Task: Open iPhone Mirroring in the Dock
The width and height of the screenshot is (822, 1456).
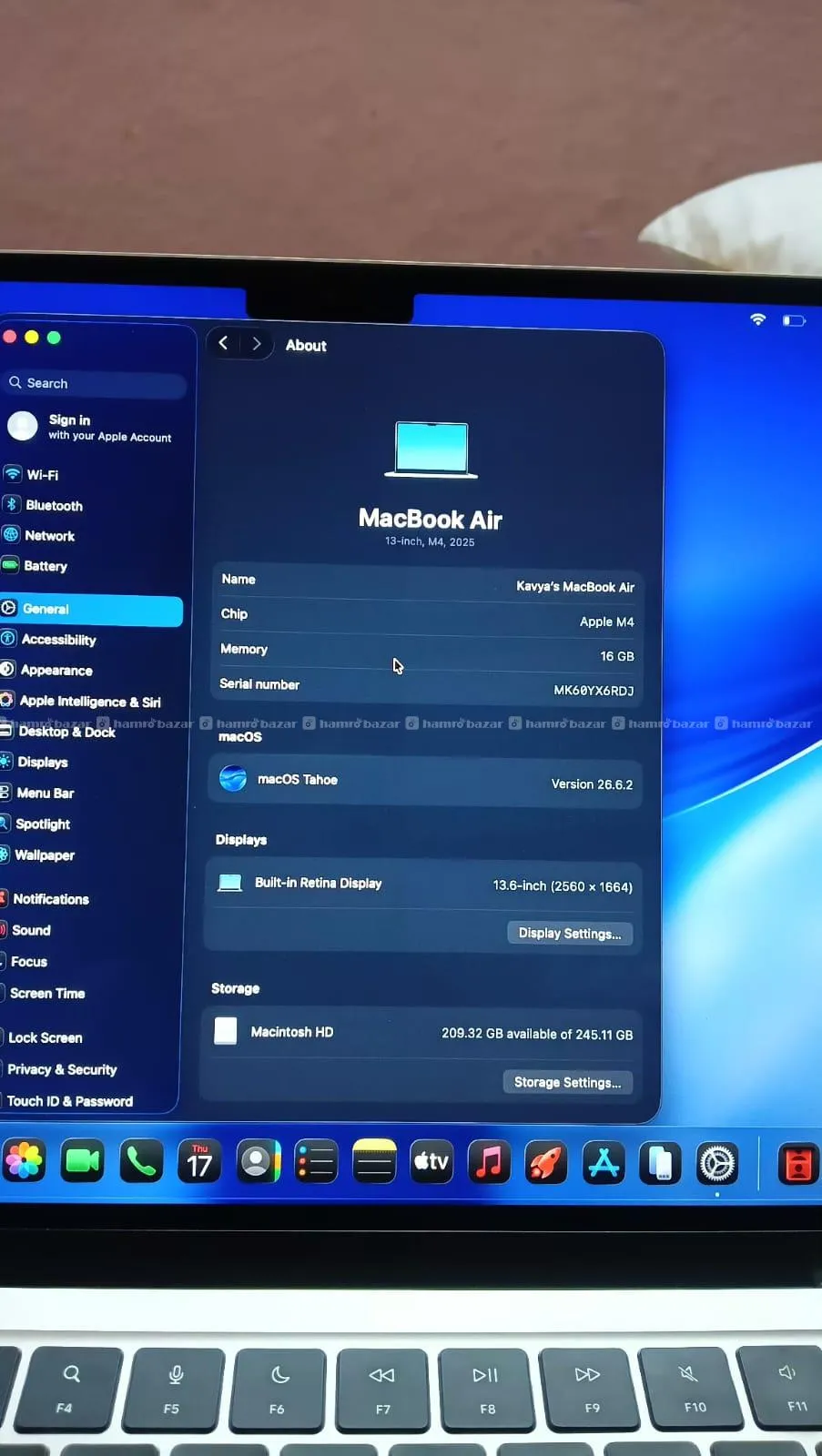Action: pos(660,1163)
